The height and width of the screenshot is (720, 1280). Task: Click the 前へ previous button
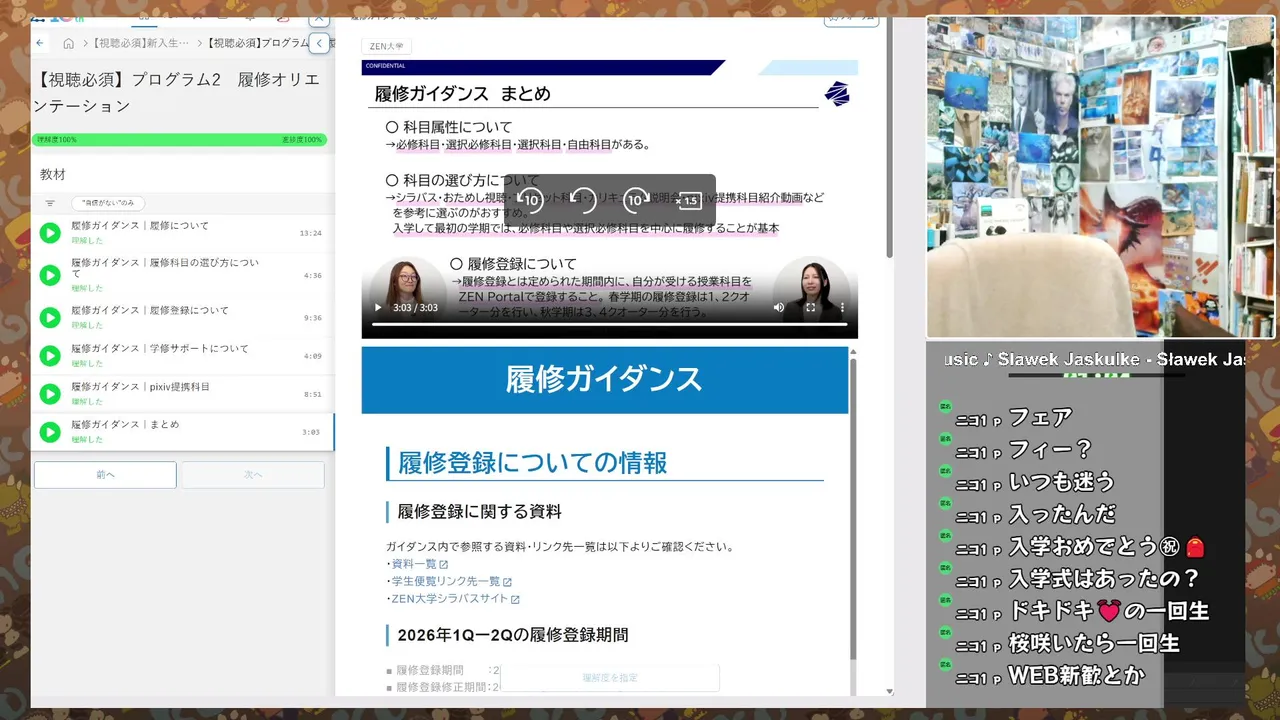[x=105, y=475]
